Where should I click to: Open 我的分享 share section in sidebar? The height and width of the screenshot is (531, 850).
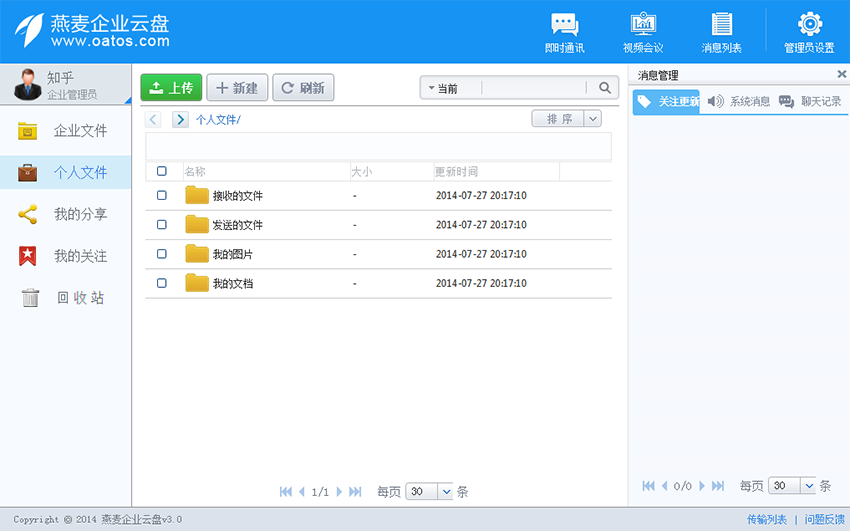[66, 214]
